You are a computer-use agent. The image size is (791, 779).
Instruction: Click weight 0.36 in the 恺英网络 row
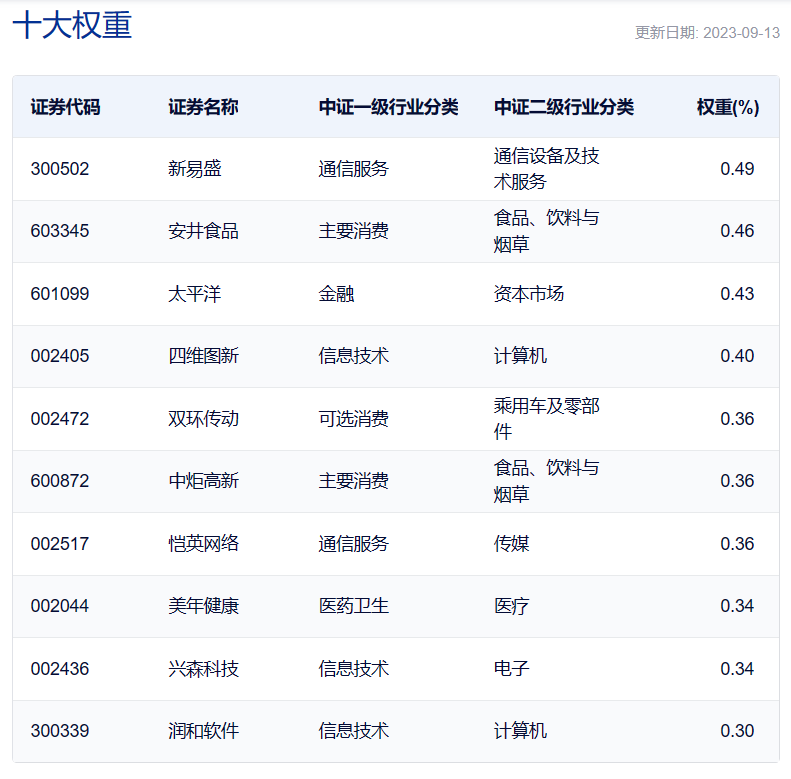click(737, 544)
